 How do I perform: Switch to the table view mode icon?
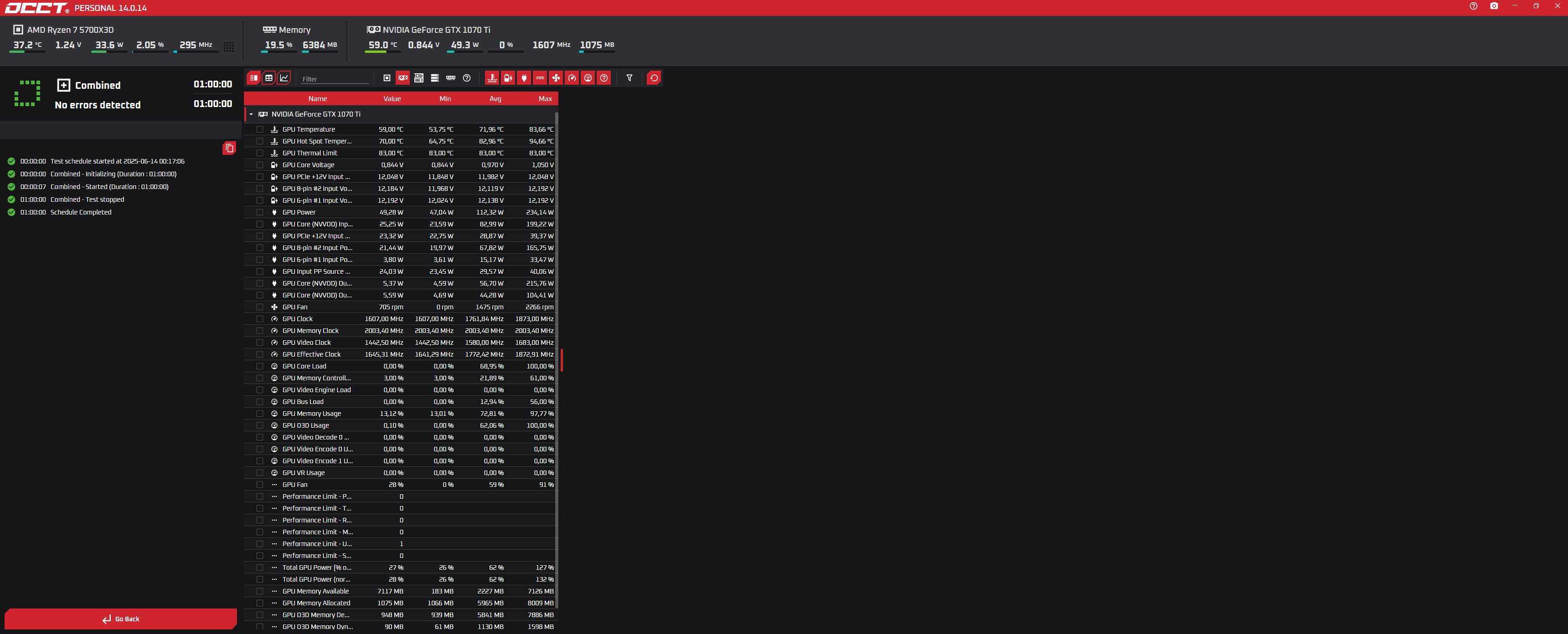tap(268, 78)
